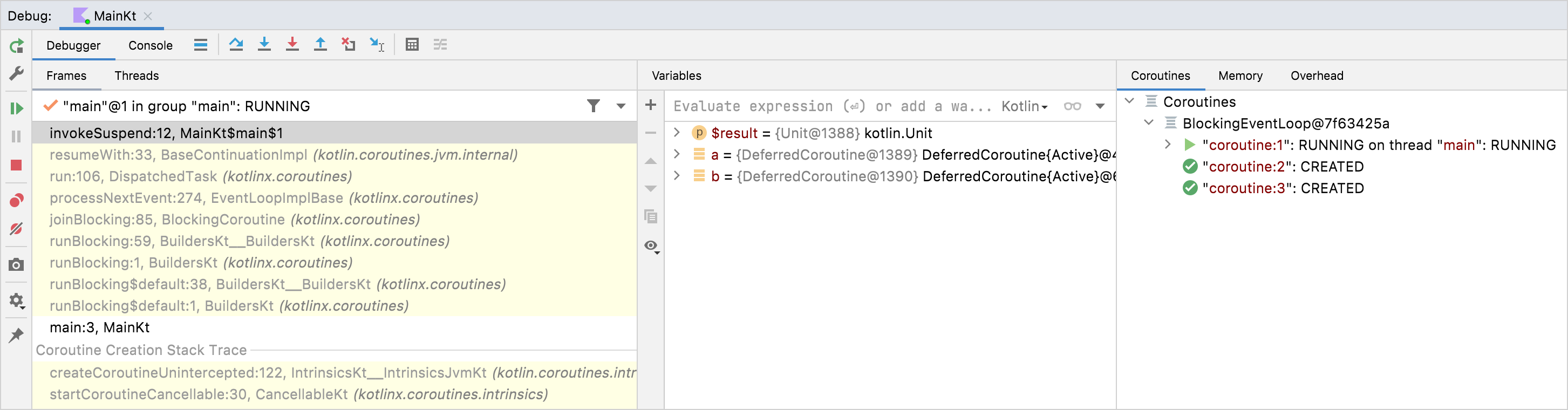Screen dimensions: 1568x410
Task: Expand the variable a DeferredCoroutine node
Action: point(677,154)
